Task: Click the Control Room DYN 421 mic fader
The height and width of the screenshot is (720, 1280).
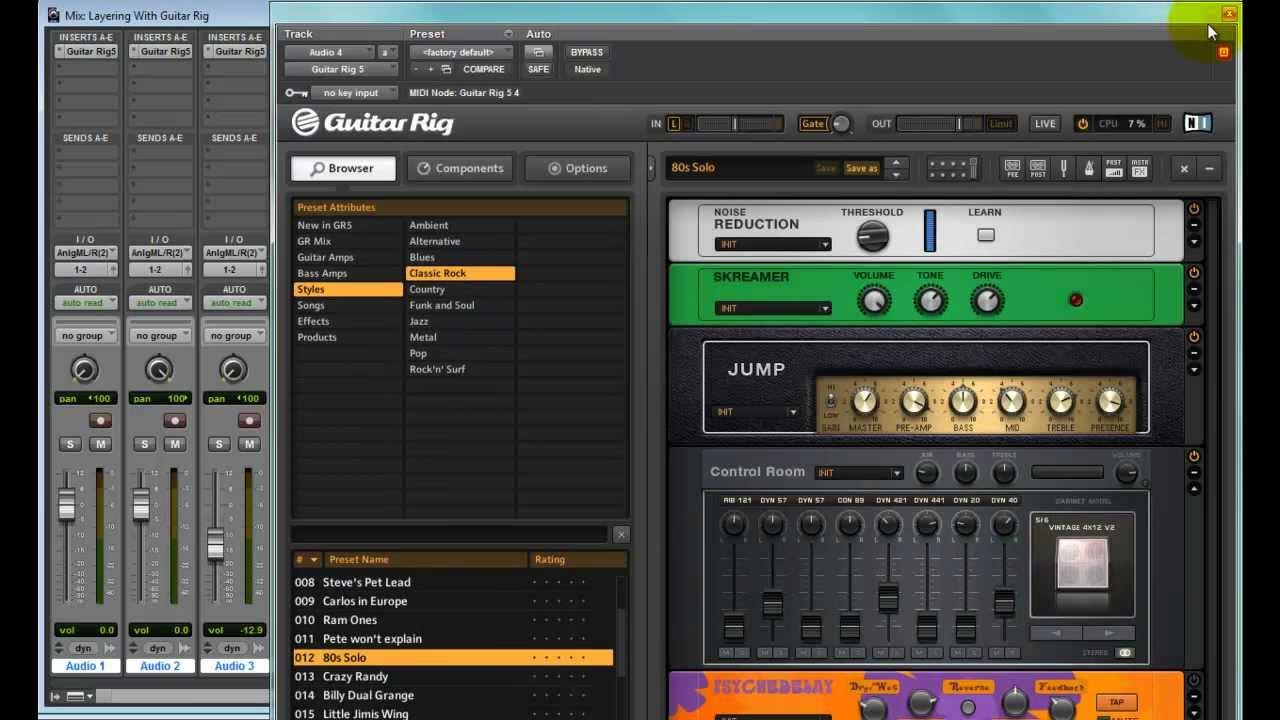Action: tap(888, 598)
